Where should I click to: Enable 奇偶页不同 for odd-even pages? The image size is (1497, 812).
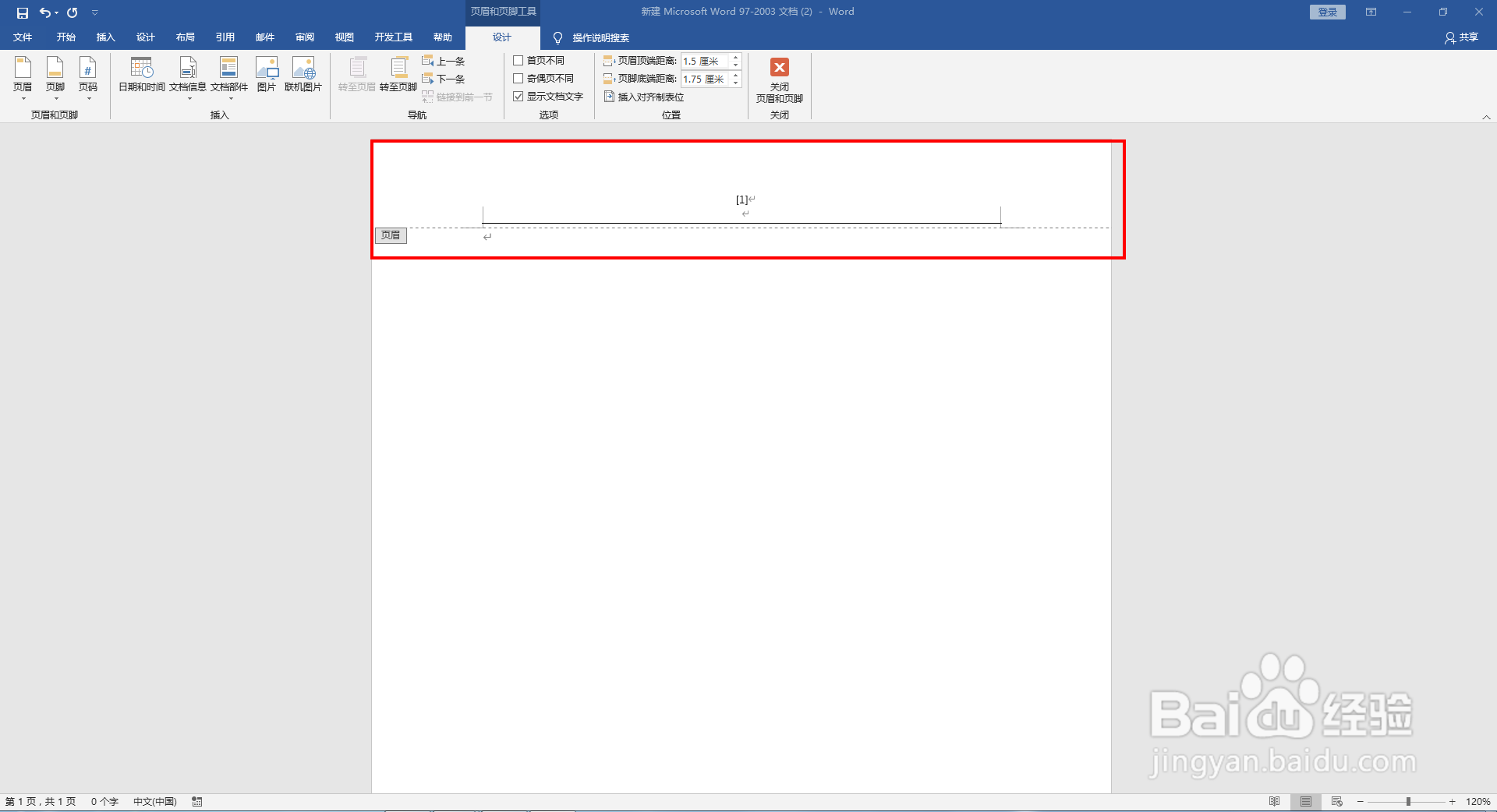(x=519, y=78)
